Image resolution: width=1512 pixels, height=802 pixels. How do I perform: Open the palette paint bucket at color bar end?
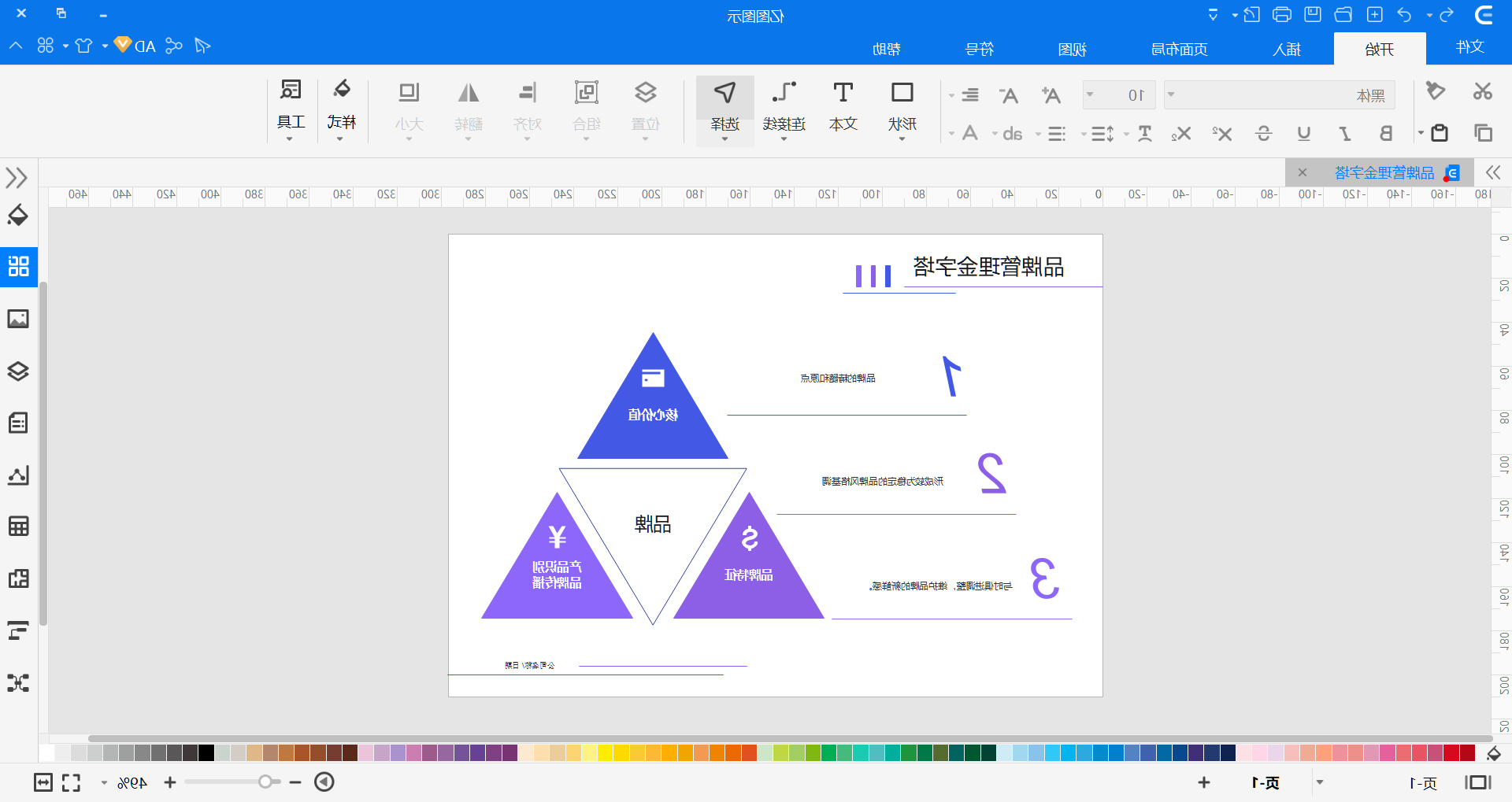(1494, 754)
